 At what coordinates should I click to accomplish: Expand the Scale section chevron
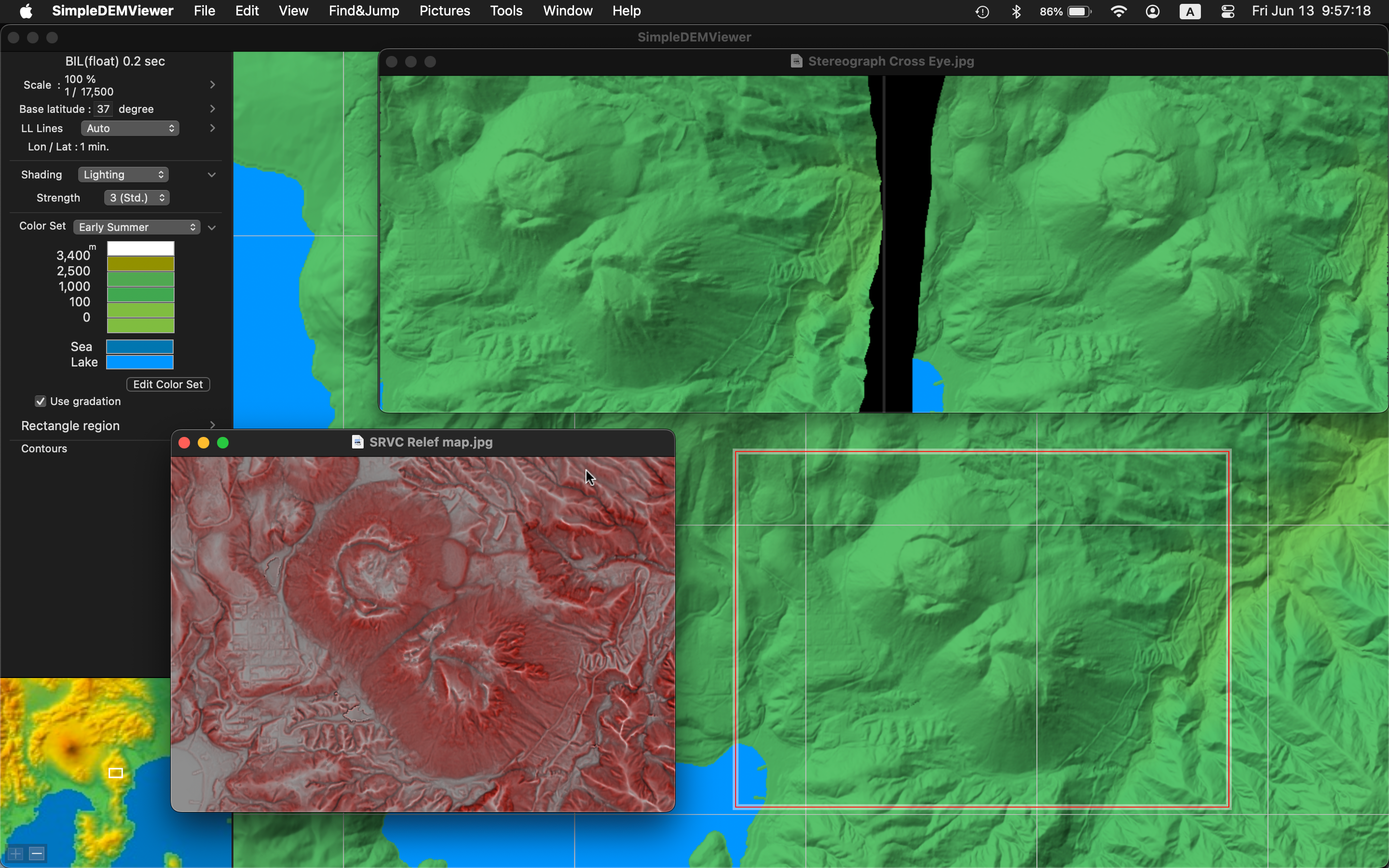[212, 84]
